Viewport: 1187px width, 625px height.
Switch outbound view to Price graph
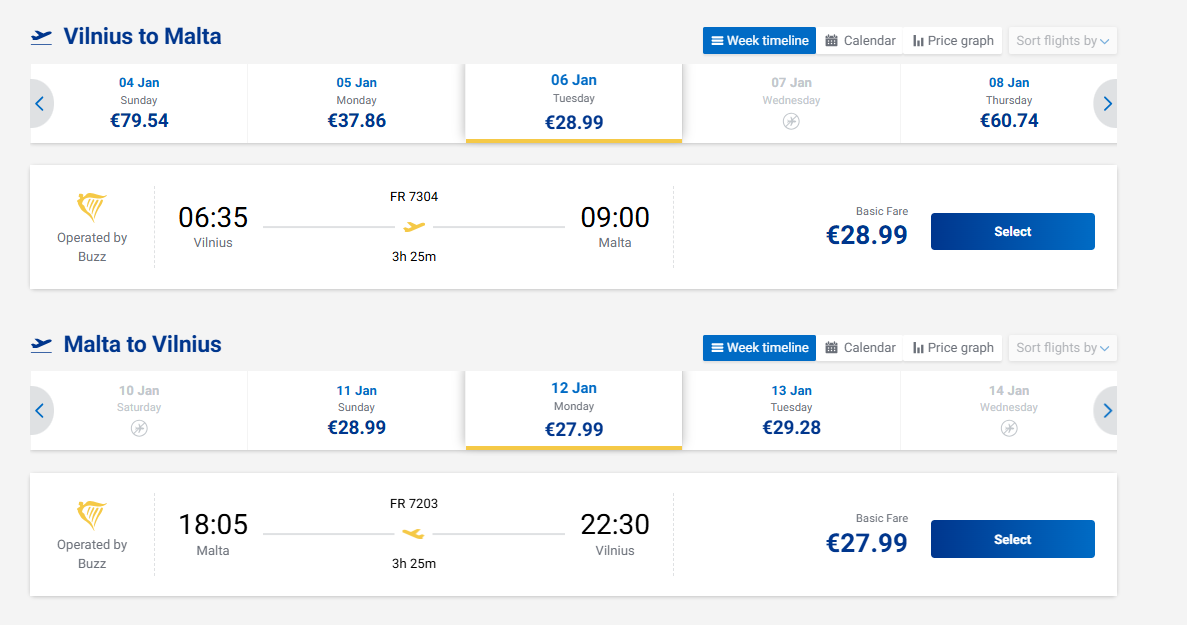[x=953, y=41]
